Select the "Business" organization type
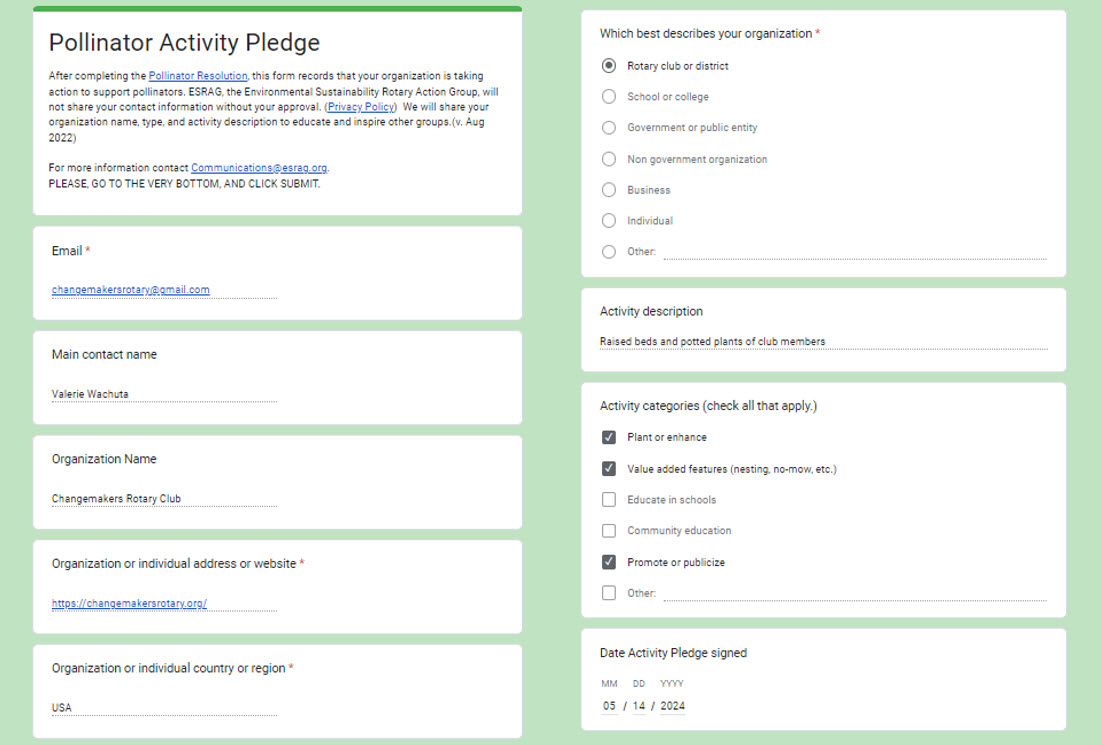The image size is (1102, 745). click(x=608, y=189)
